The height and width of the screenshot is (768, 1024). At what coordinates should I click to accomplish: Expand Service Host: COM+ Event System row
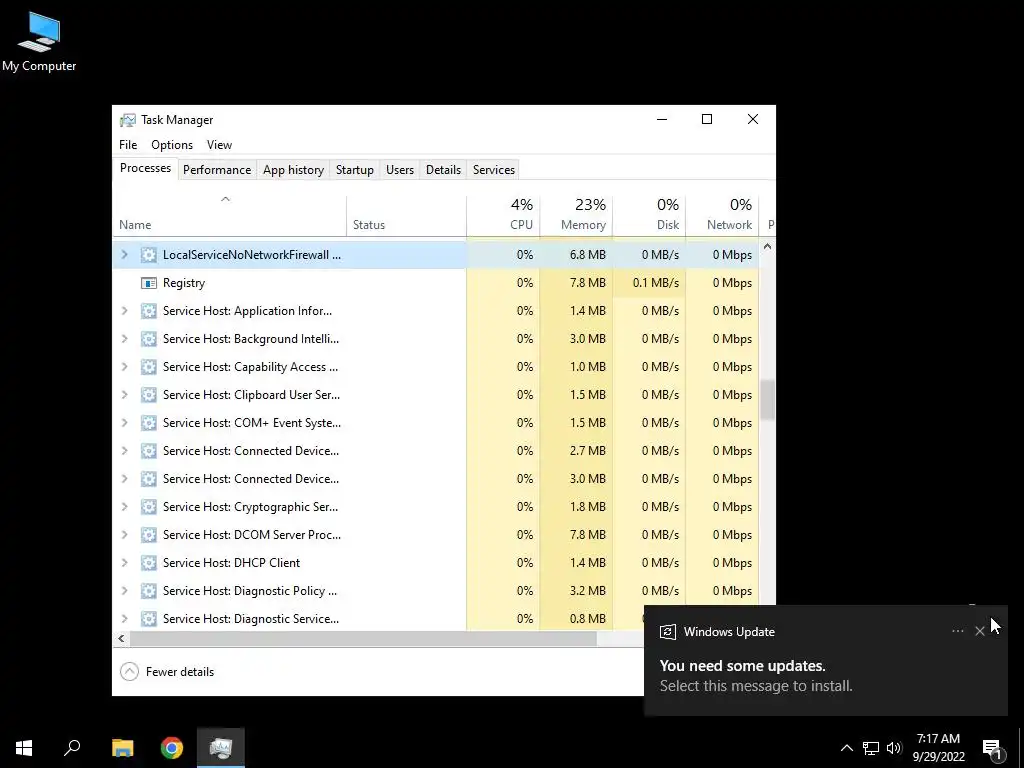coord(125,423)
